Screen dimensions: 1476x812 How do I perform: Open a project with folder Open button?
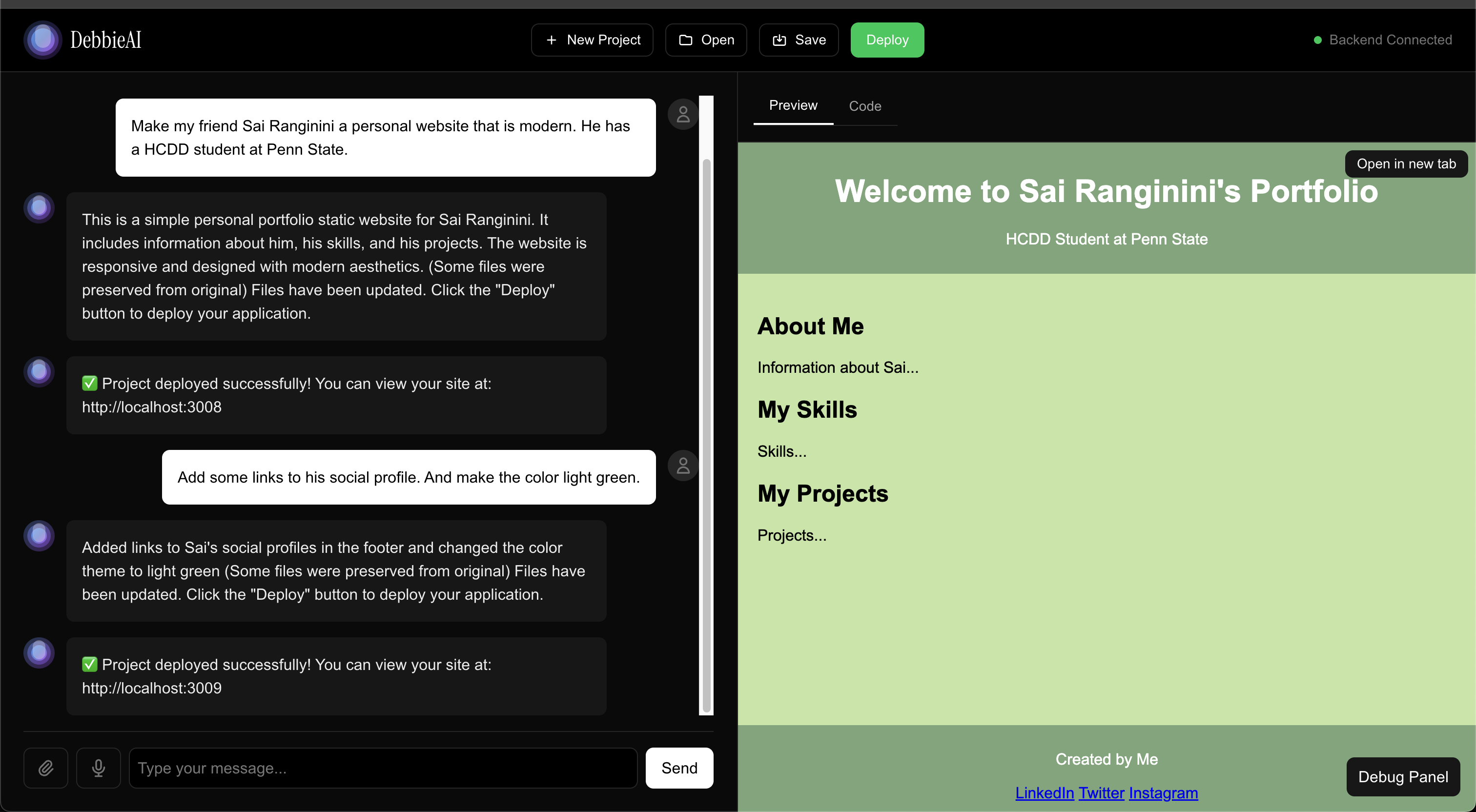click(x=706, y=40)
